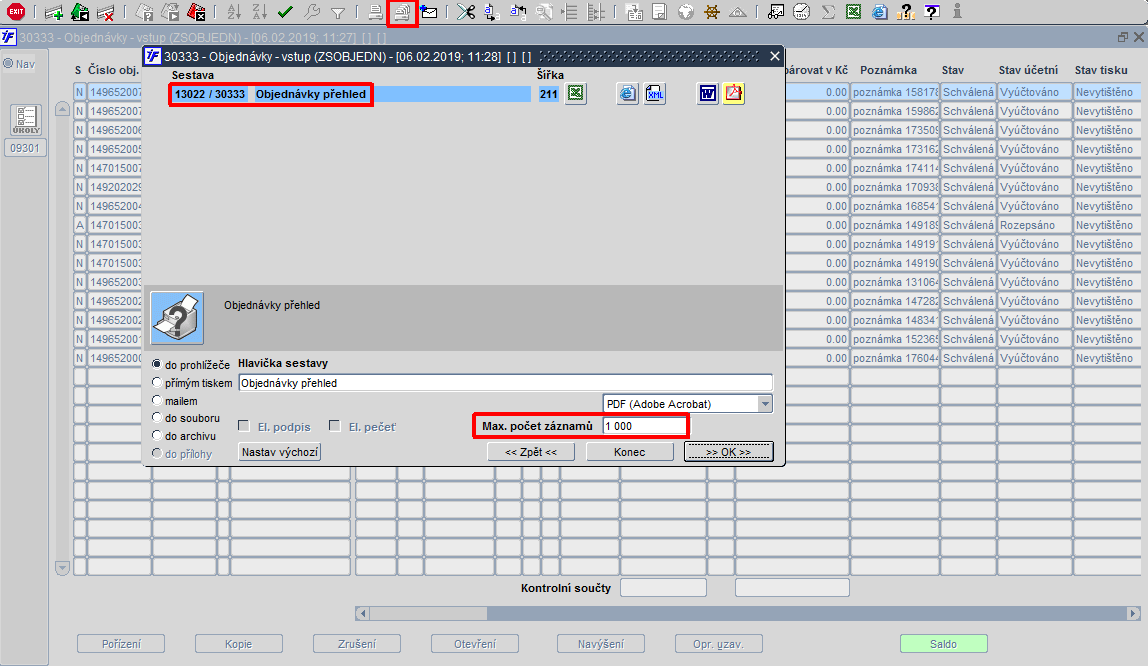Click the Internet Explorer icon in main toolbar
This screenshot has height=666, width=1148.
coord(879,12)
